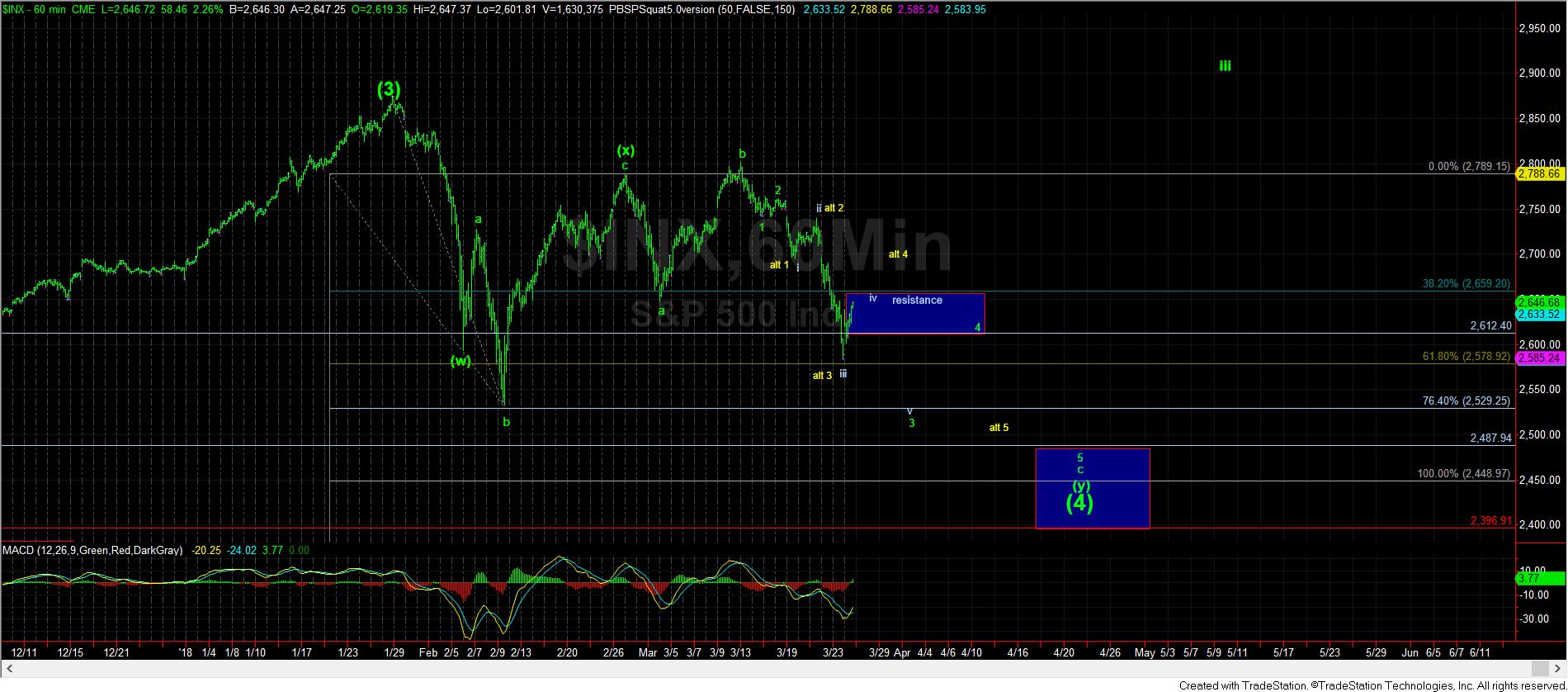Viewport: 1568px width, 692px height.
Task: Click the Feb date on time axis
Action: [x=427, y=652]
